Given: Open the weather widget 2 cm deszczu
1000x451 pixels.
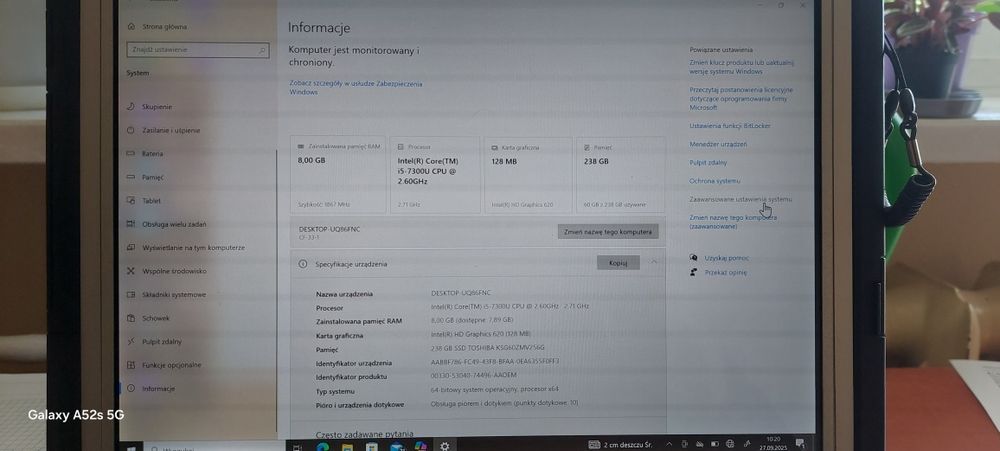Looking at the screenshot, I should click(x=621, y=444).
